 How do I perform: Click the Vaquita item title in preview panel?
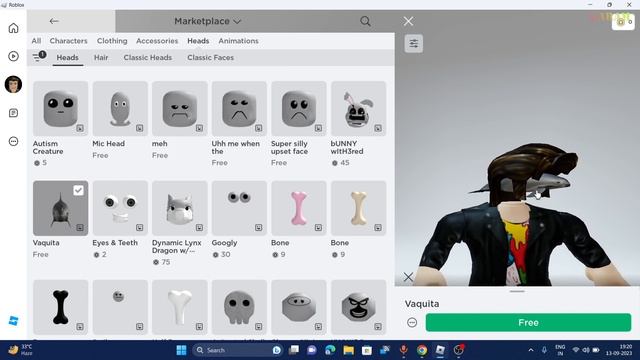click(x=422, y=304)
